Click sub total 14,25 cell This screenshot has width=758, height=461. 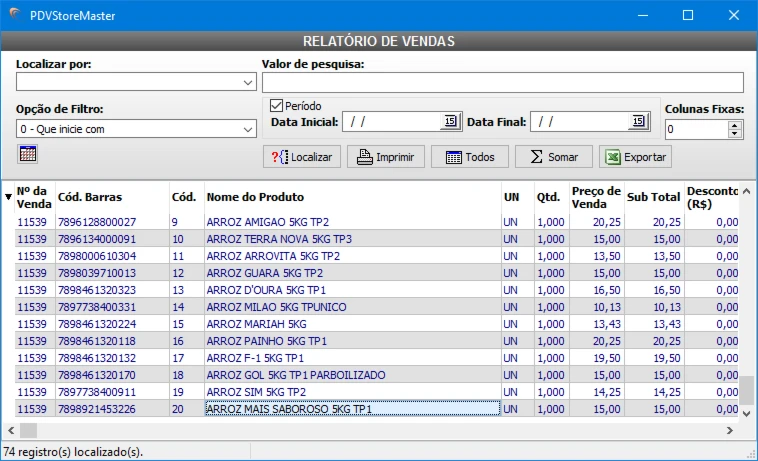655,392
